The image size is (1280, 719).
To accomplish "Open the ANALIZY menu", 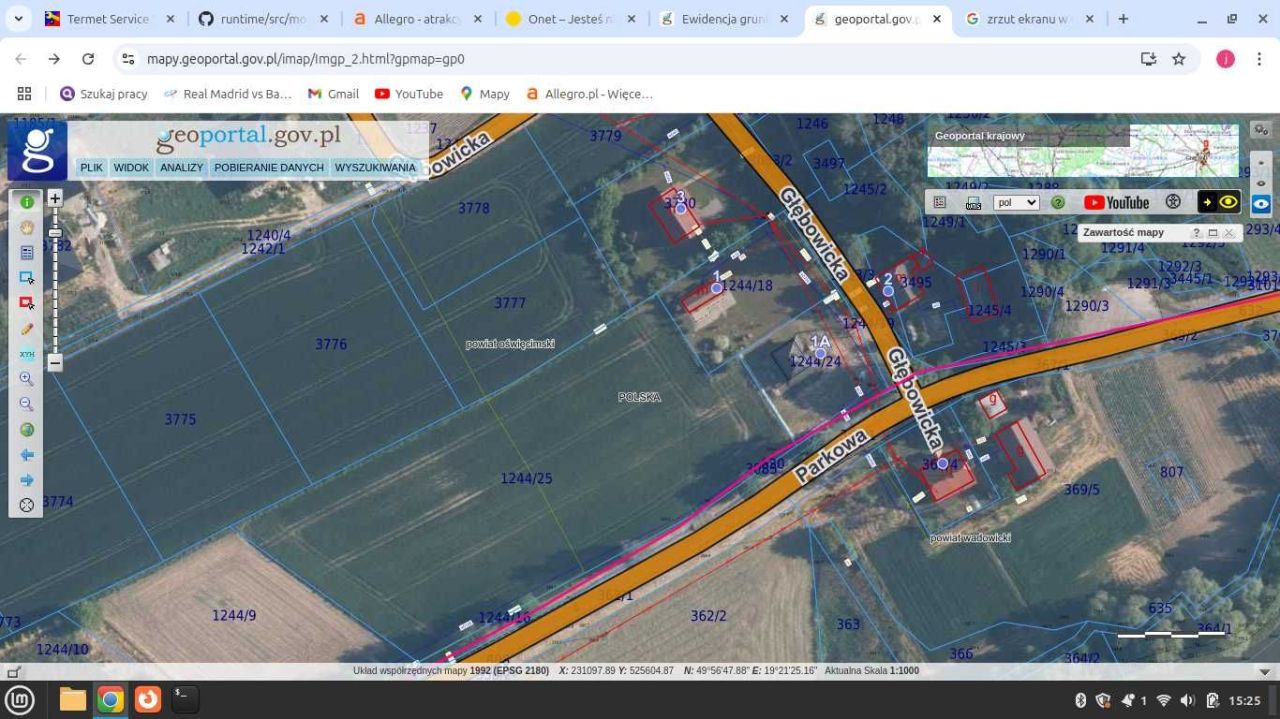I will pos(181,168).
